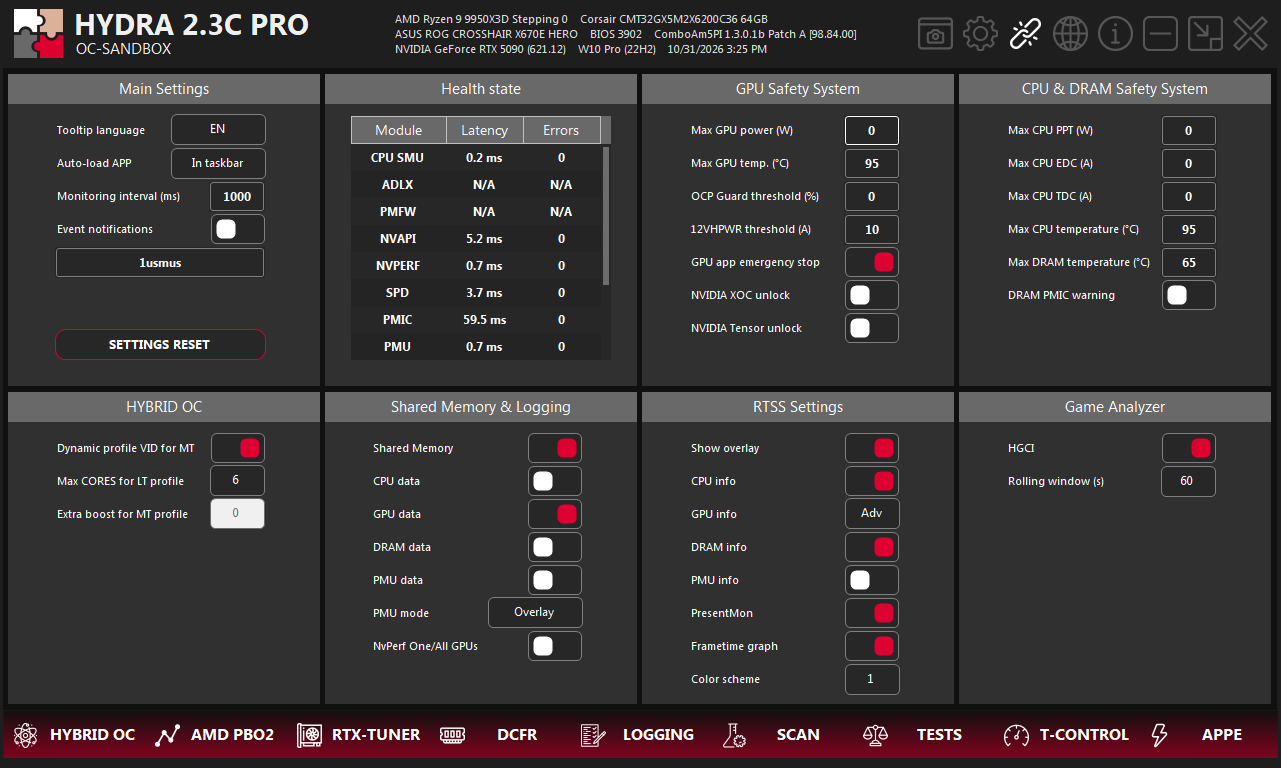The width and height of the screenshot is (1281, 768).
Task: Click the atom icon beside HYBRID OC
Action: coord(24,735)
